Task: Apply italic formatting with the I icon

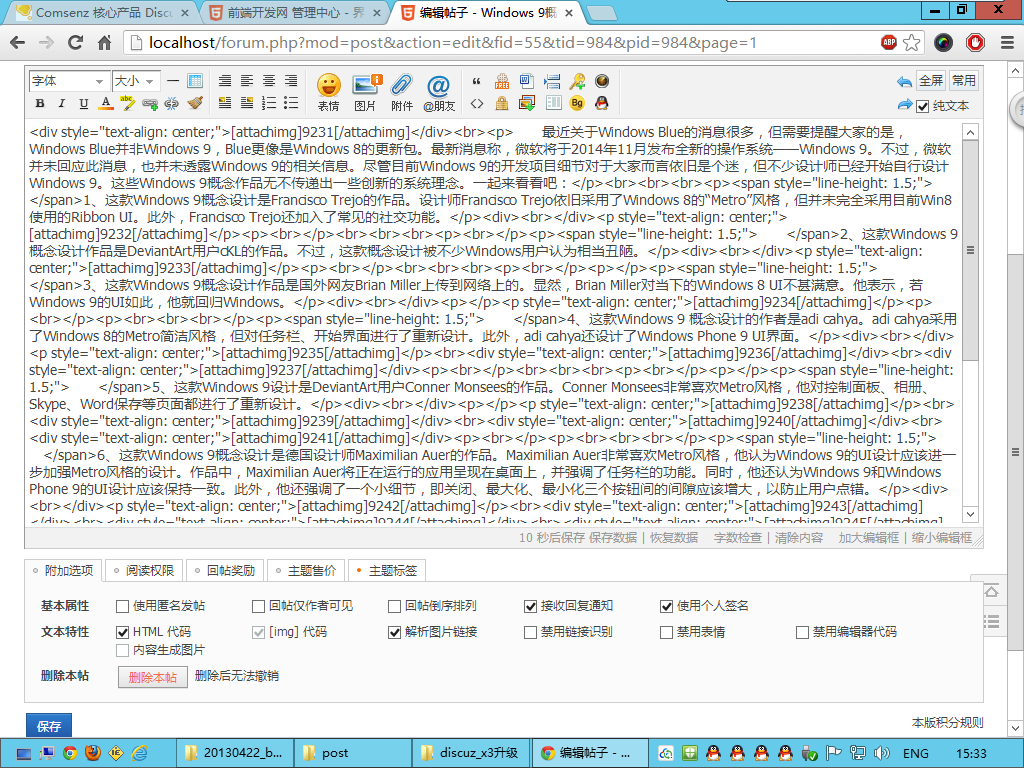Action: pyautogui.click(x=61, y=103)
